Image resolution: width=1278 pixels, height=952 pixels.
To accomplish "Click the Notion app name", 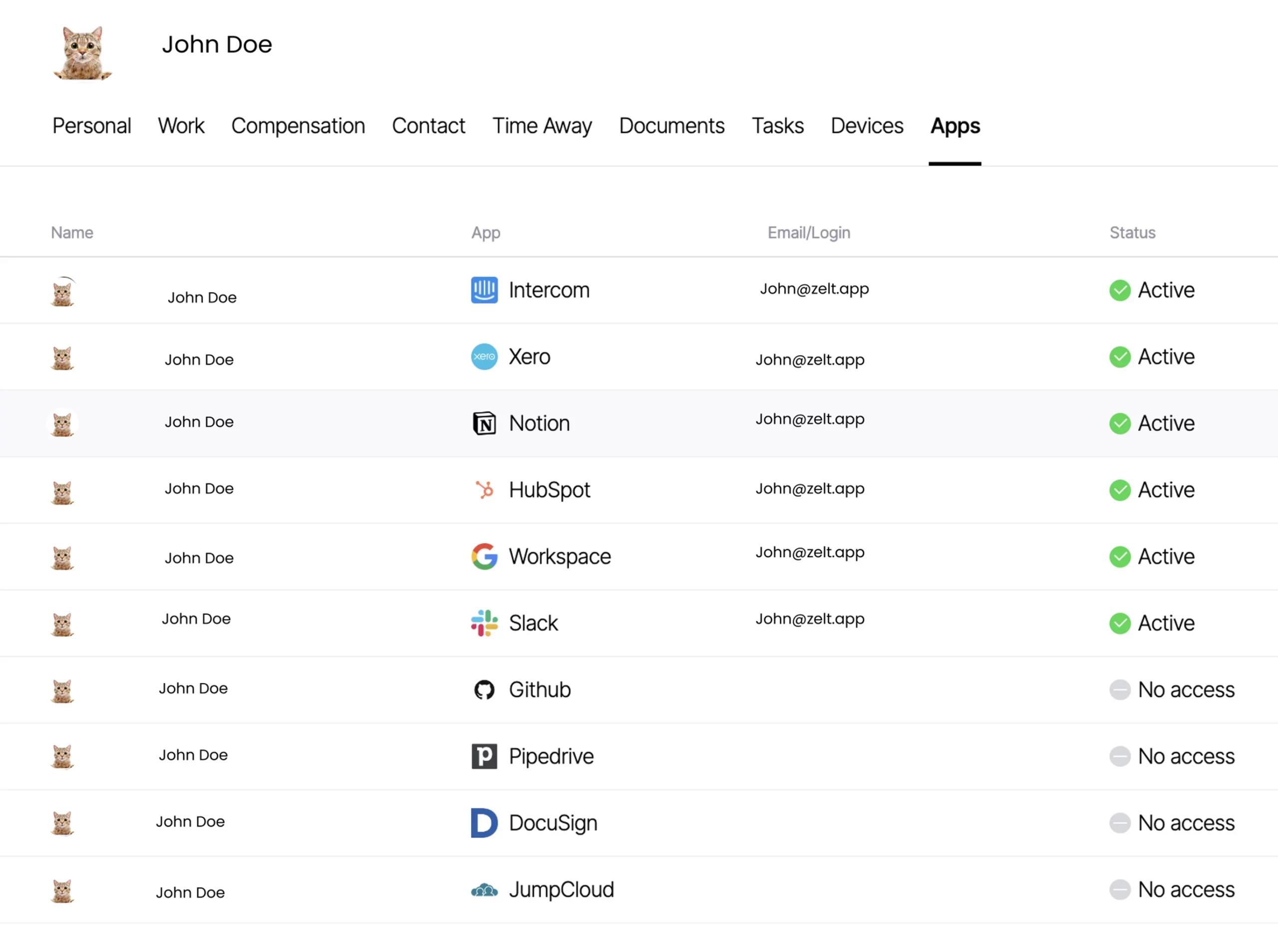I will (x=539, y=423).
